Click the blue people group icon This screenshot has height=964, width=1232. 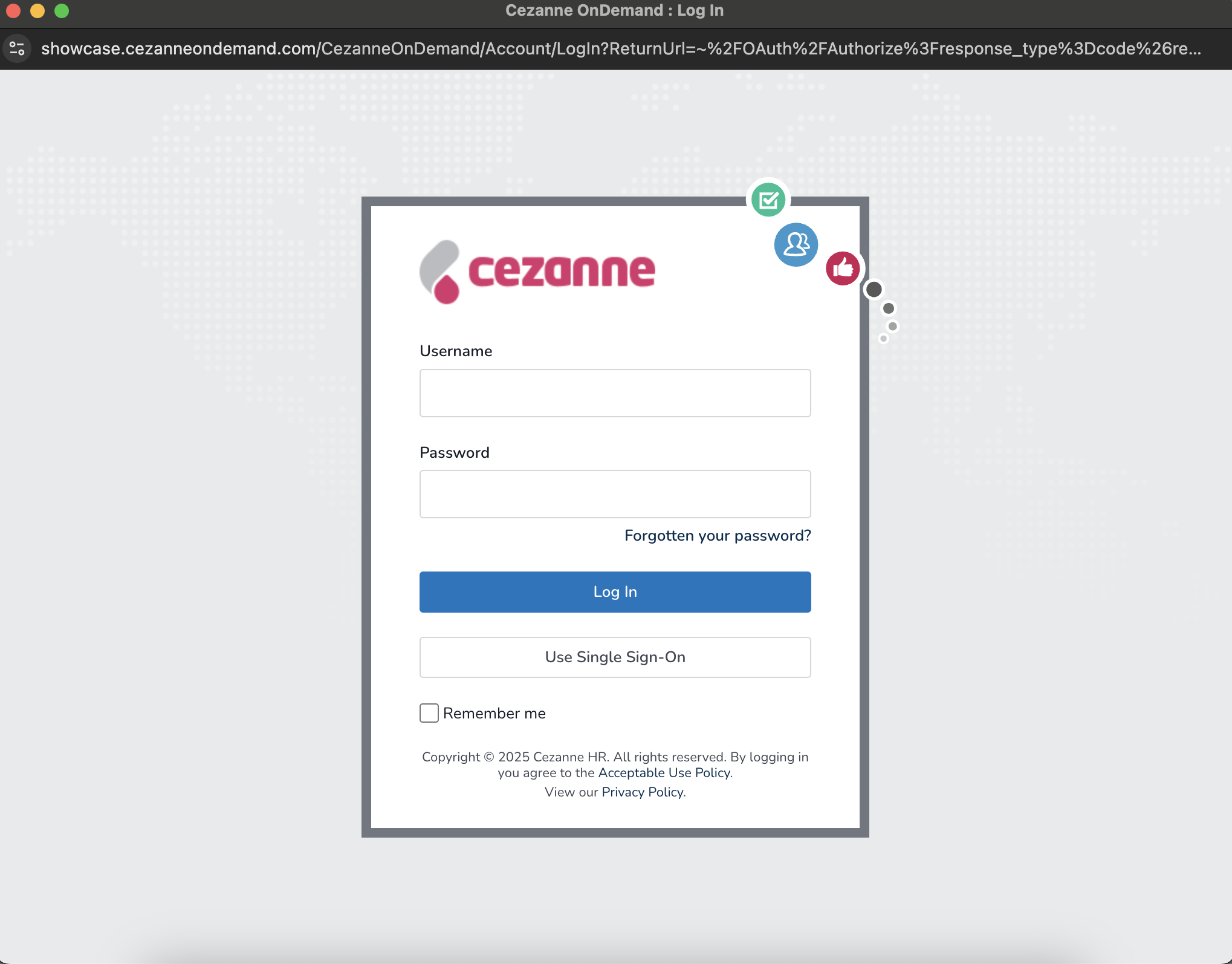(796, 244)
